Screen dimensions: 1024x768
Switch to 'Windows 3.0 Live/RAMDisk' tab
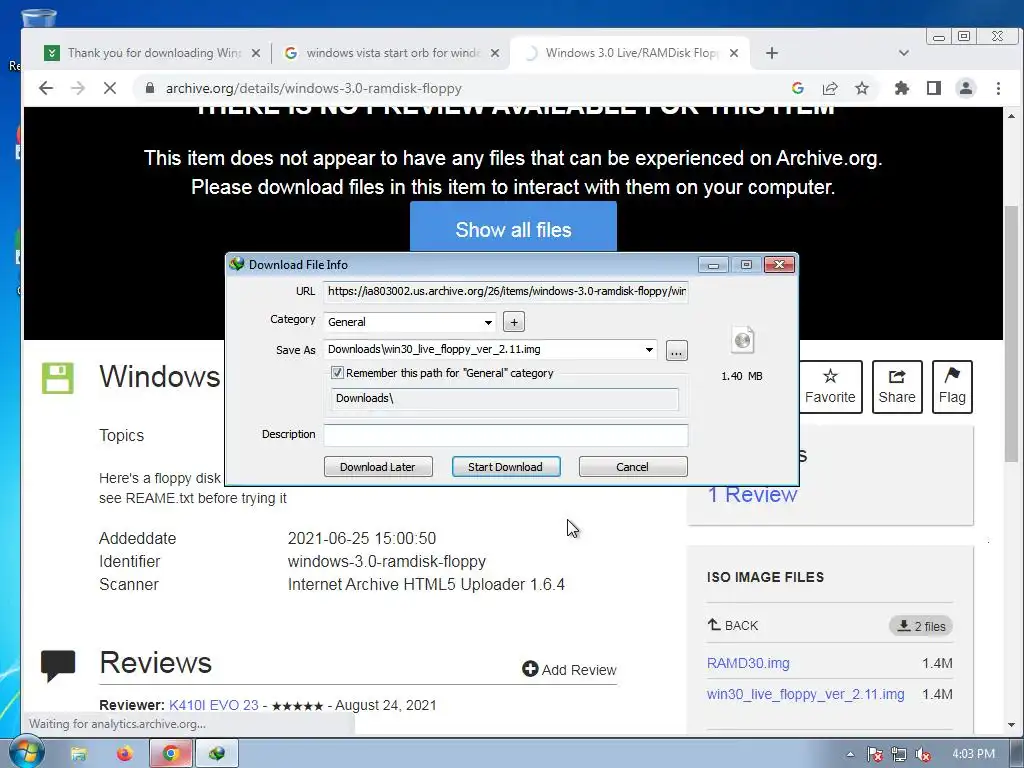(x=630, y=53)
